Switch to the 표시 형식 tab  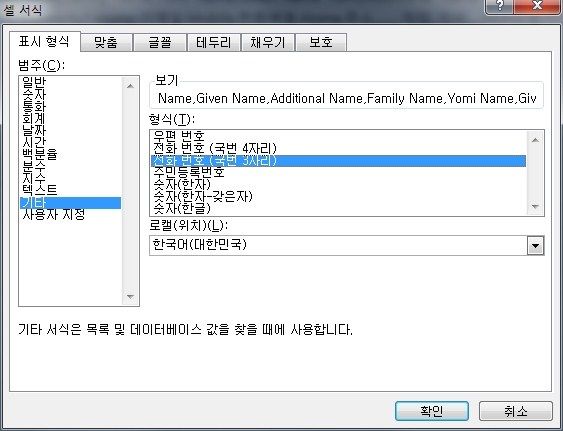pos(44,42)
